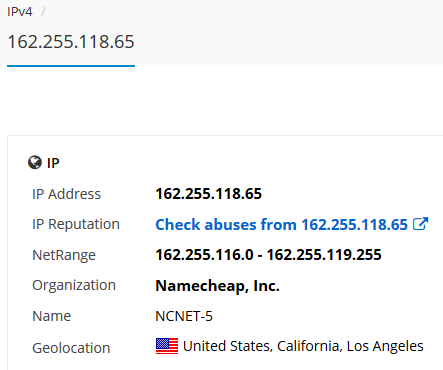Select the 162.255.118.65 page tab
Viewport: 443px width, 370px height.
click(x=71, y=42)
